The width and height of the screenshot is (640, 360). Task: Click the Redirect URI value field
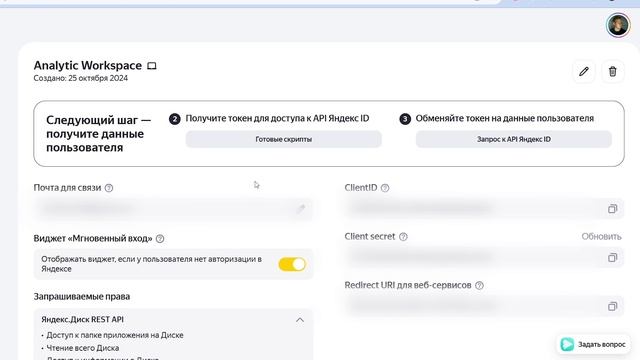484,307
